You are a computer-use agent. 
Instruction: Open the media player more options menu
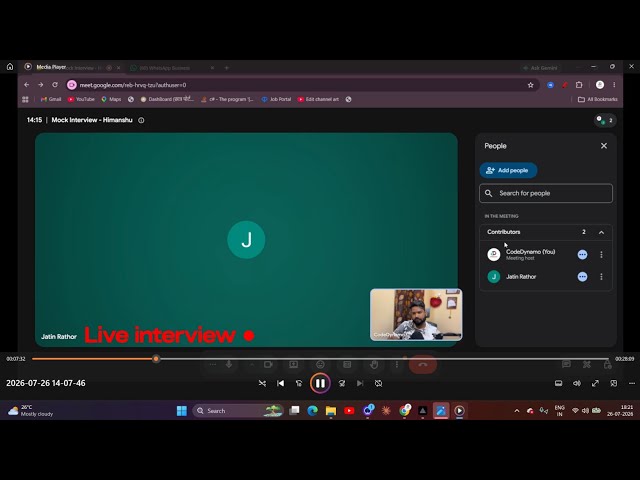(632, 383)
